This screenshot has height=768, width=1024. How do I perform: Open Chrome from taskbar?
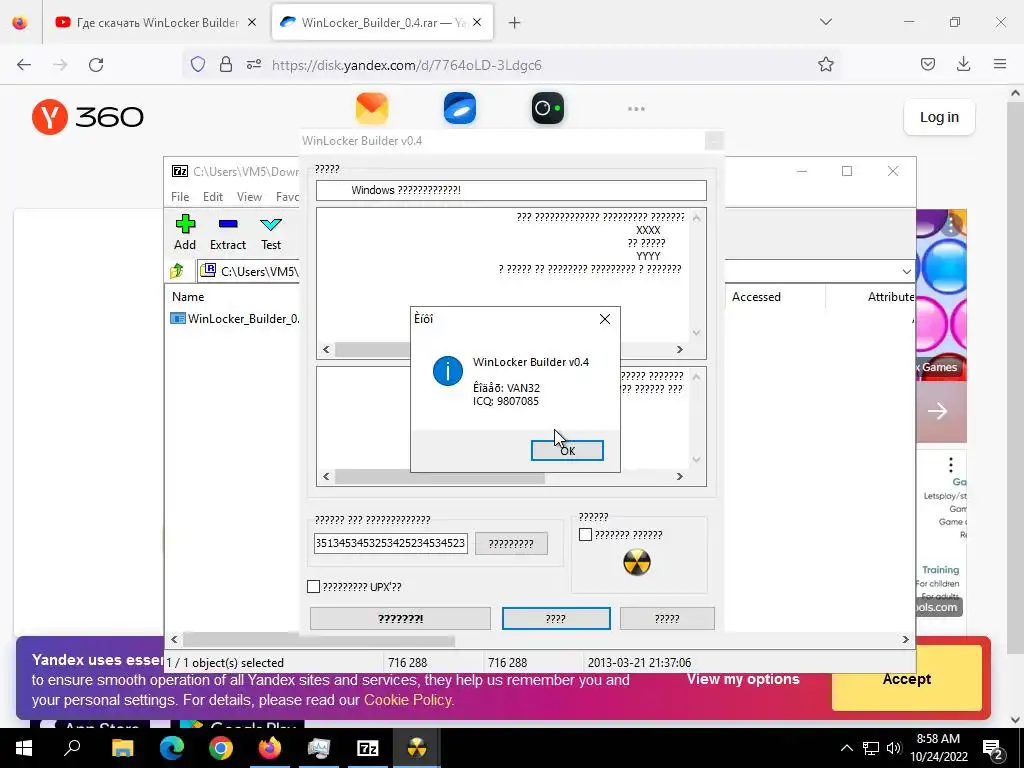click(221, 748)
